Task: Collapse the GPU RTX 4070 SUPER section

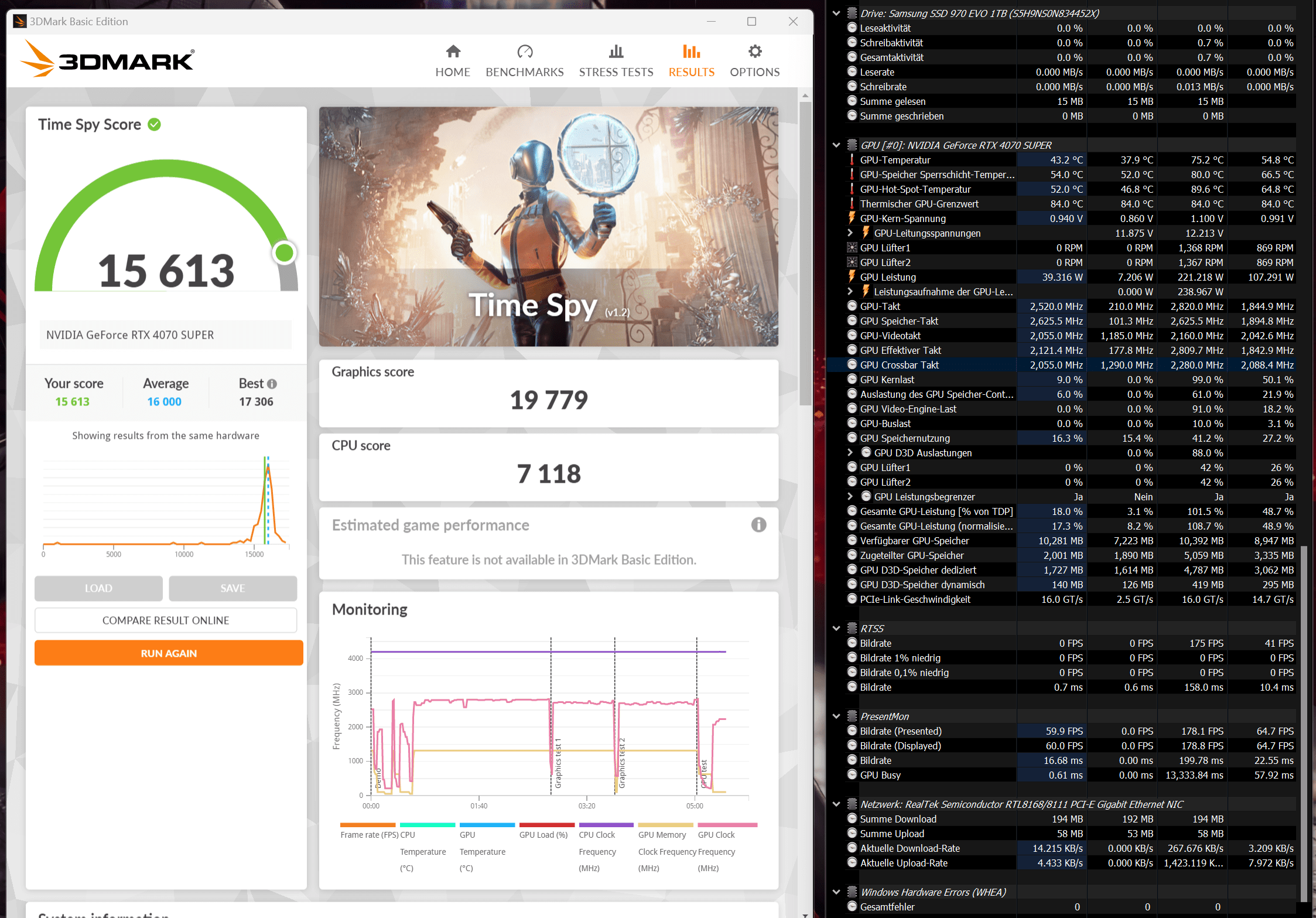Action: [836, 145]
